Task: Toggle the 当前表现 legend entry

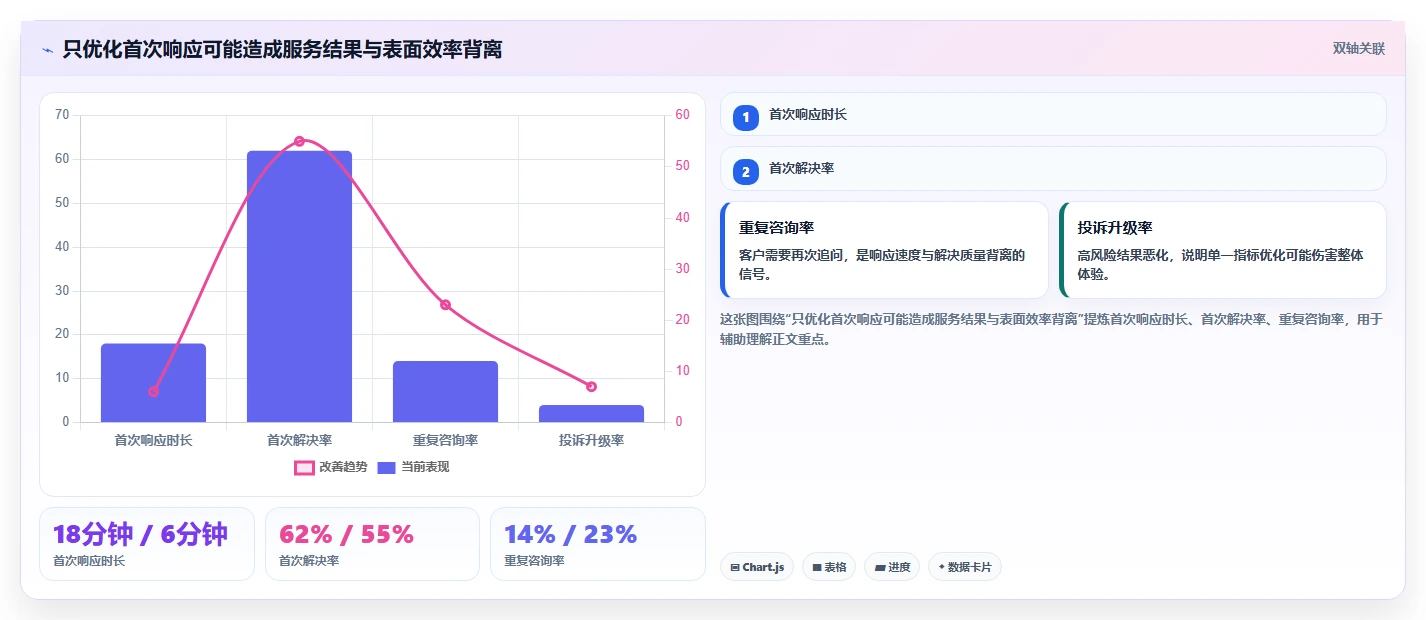Action: 413,467
